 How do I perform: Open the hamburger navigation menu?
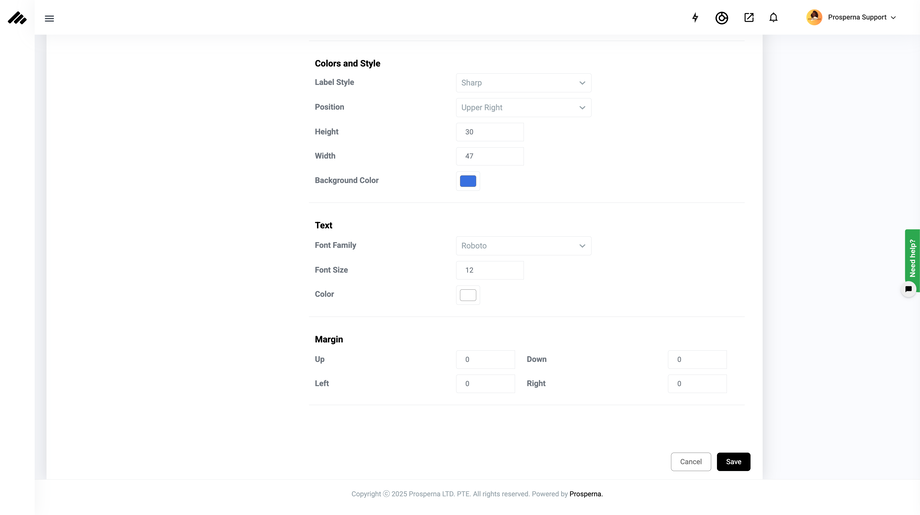coord(49,18)
